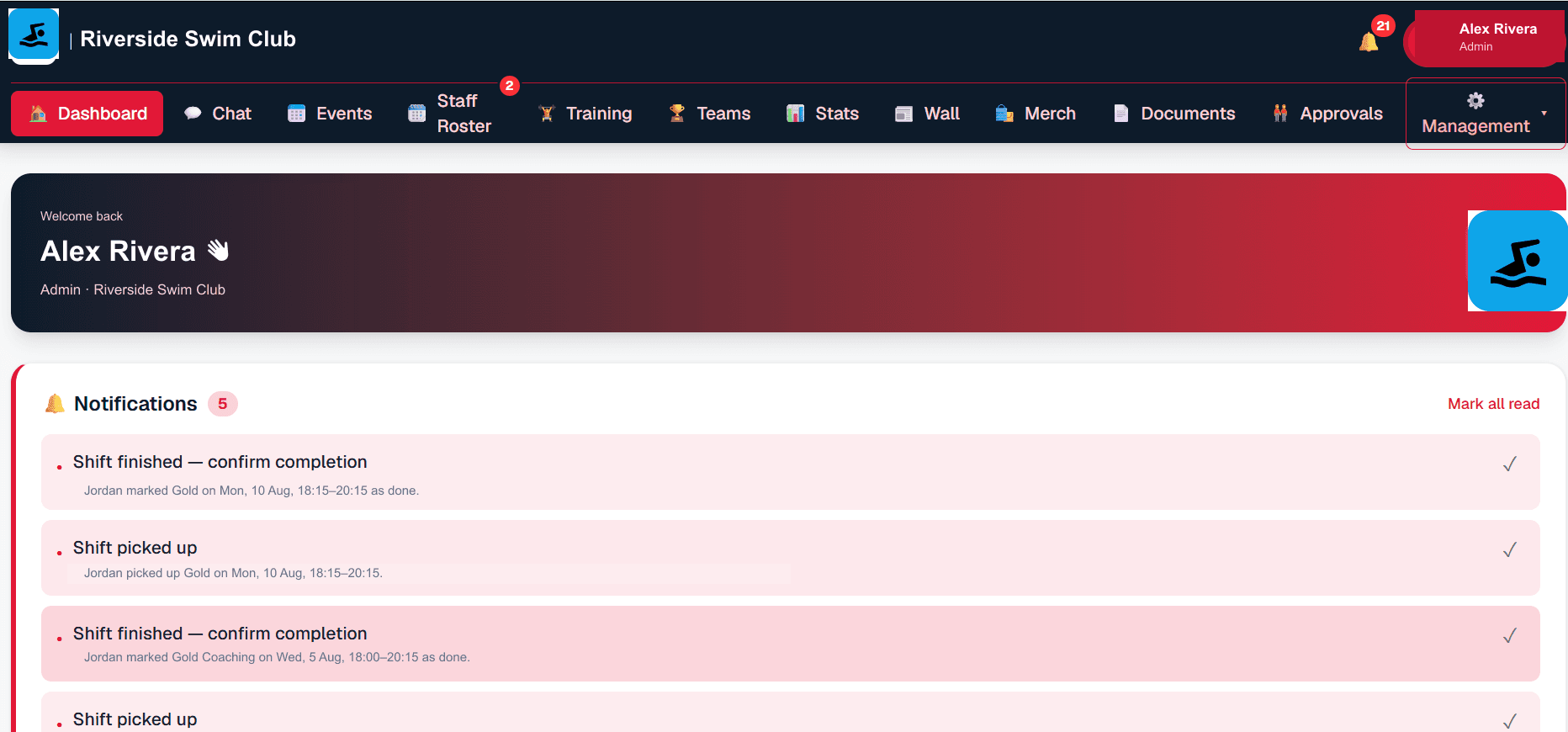Mark the last visible Shift picked up notification read
Screen dimensions: 1568x732
[x=1510, y=721]
